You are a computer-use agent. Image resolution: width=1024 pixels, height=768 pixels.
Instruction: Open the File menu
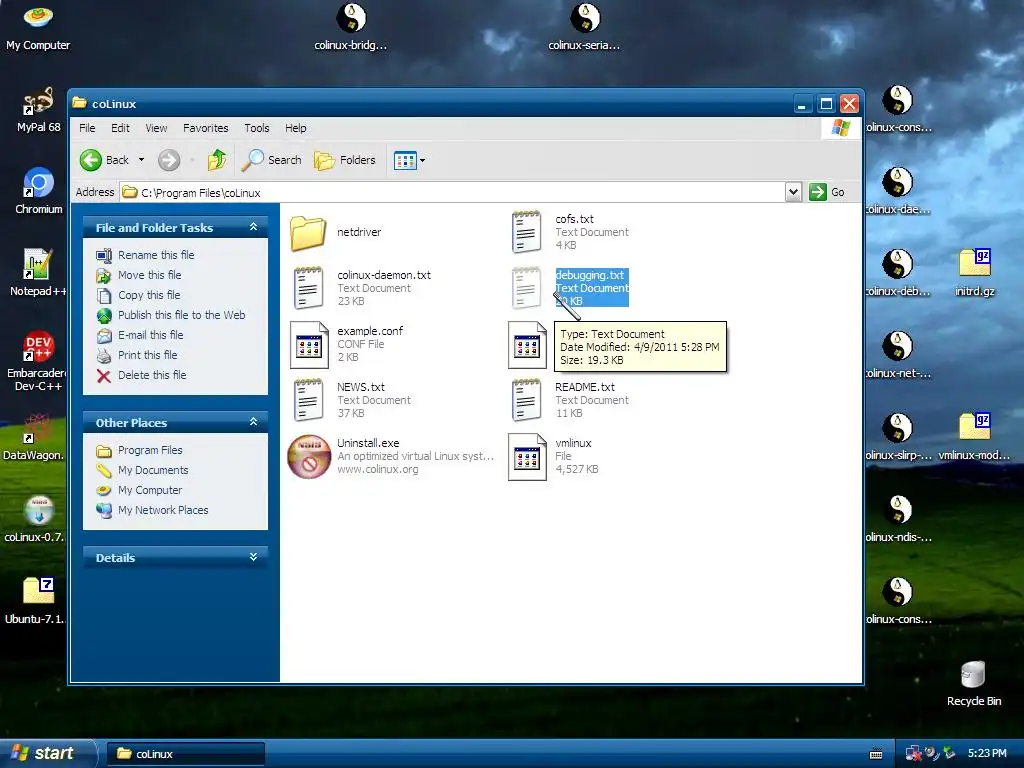87,128
